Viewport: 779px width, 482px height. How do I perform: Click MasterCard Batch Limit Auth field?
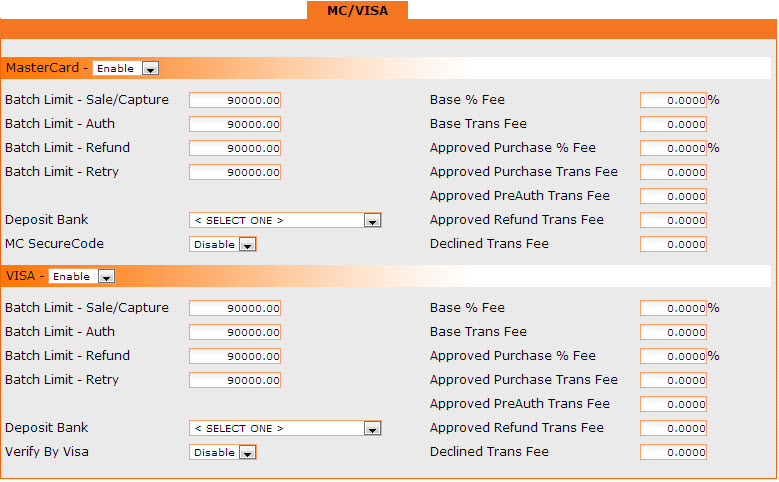(235, 124)
